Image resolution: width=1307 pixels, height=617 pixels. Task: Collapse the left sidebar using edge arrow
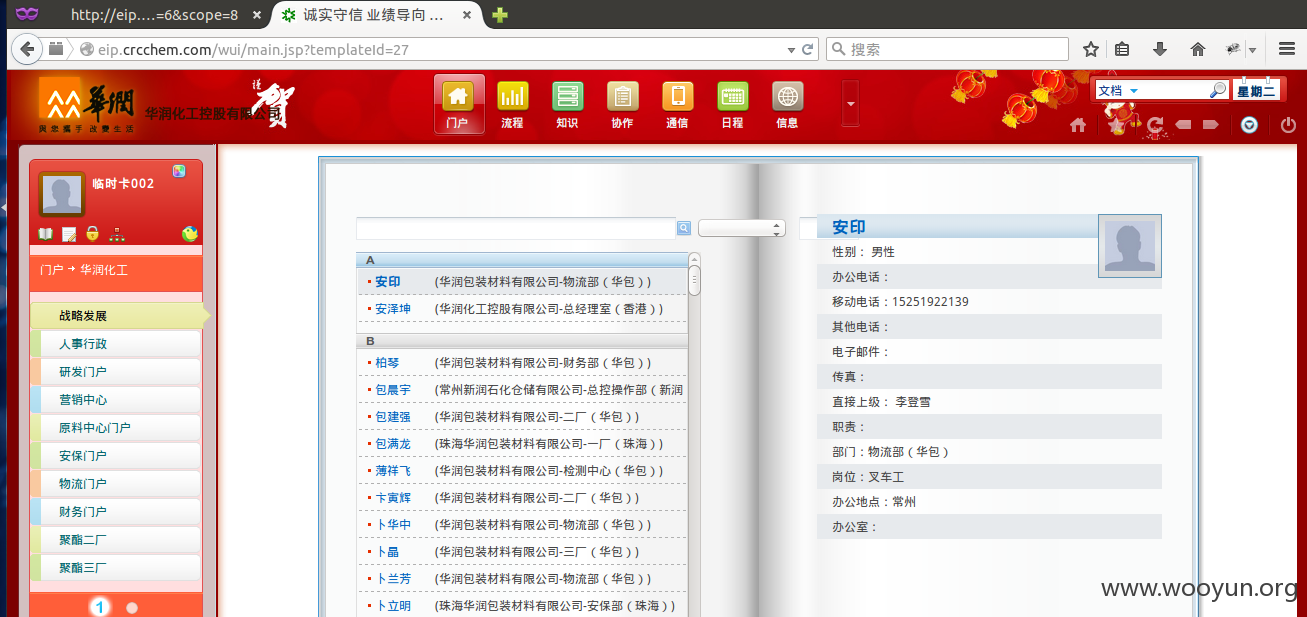3,206
